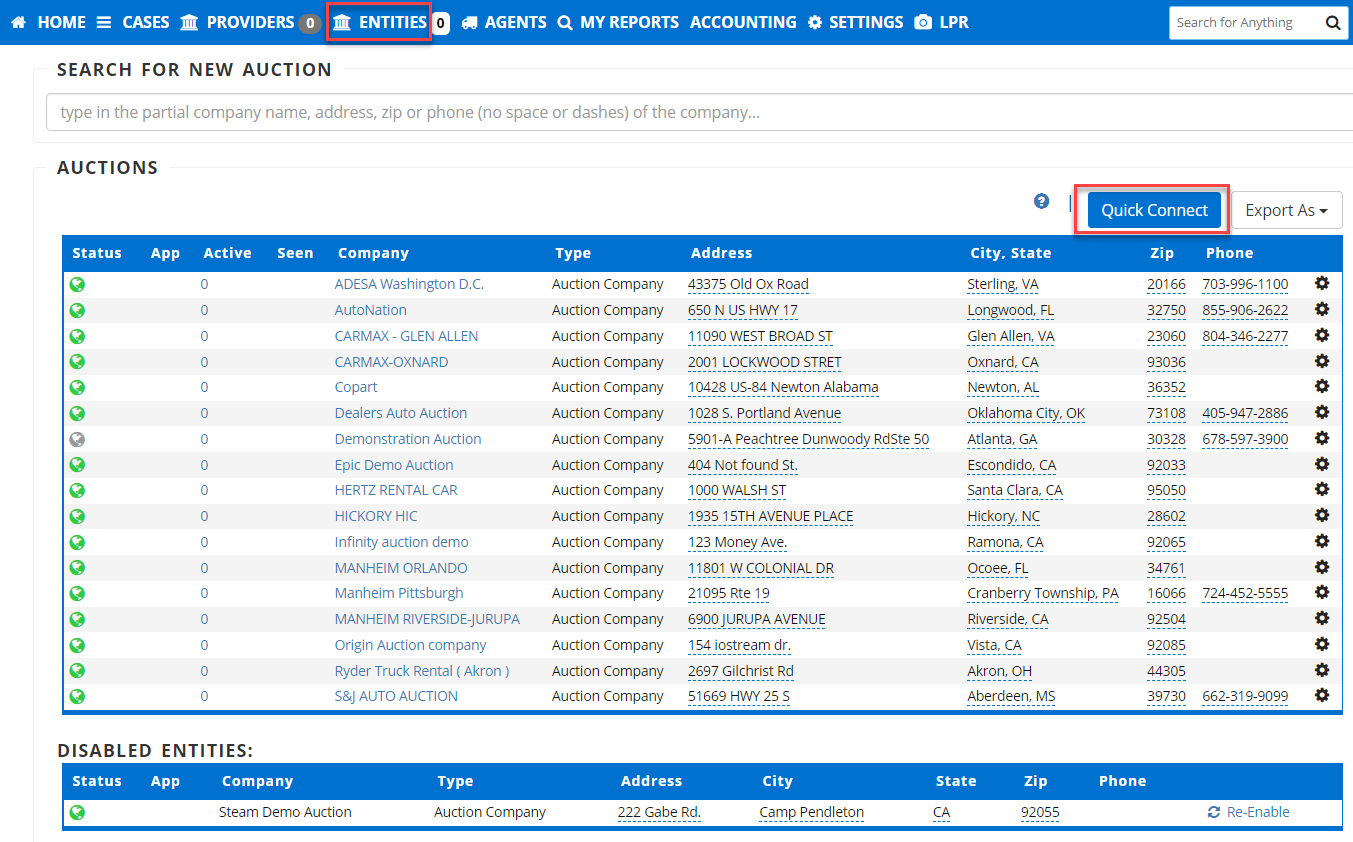Click gear icon for MANHEIM ORLANDO row
Viewport: 1353px width, 842px height.
click(x=1321, y=567)
